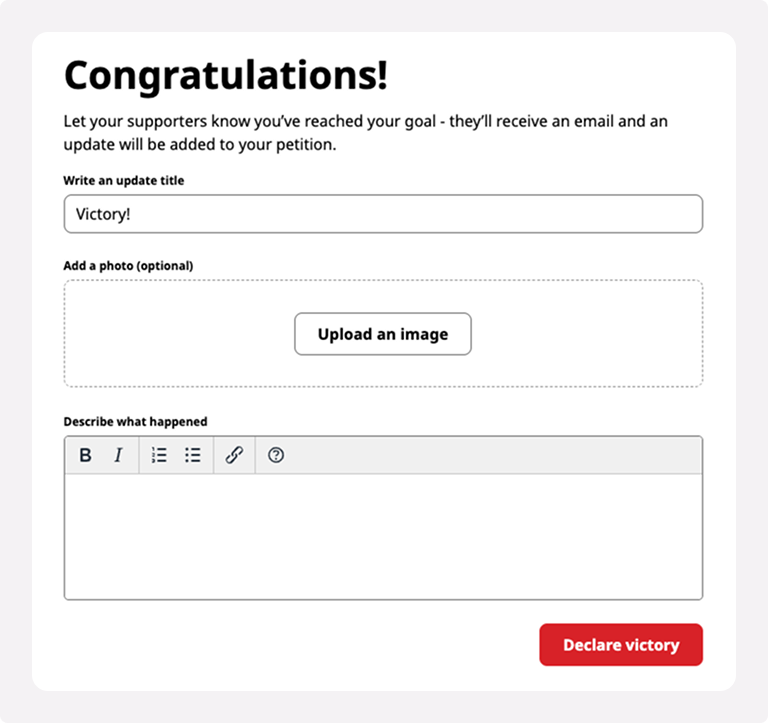Screen dimensions: 768x723
Task: Click the Congratulations! heading
Action: [x=226, y=75]
